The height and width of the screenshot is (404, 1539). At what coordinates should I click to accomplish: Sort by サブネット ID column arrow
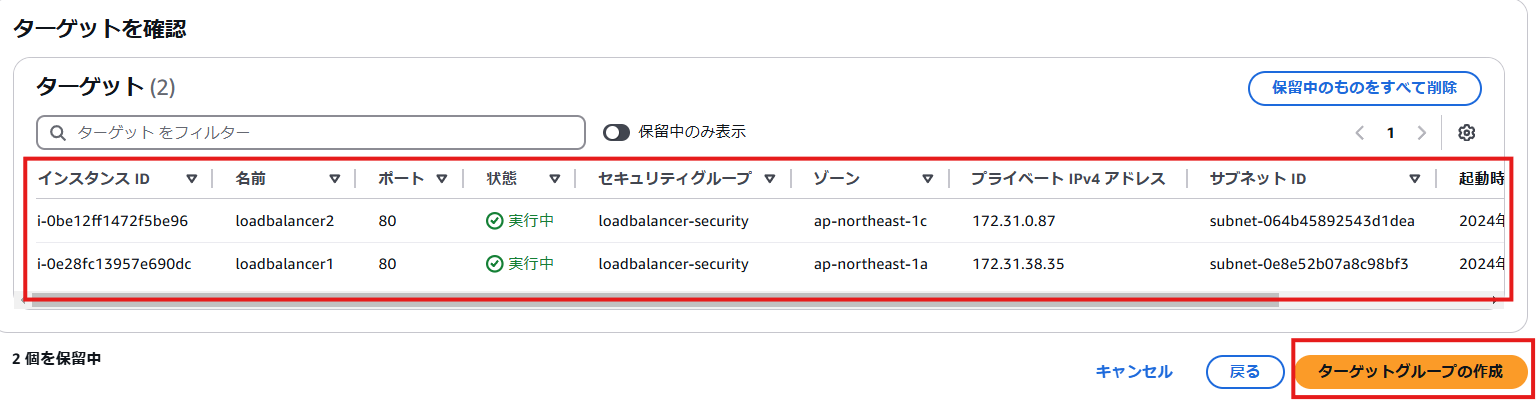[x=1414, y=179]
